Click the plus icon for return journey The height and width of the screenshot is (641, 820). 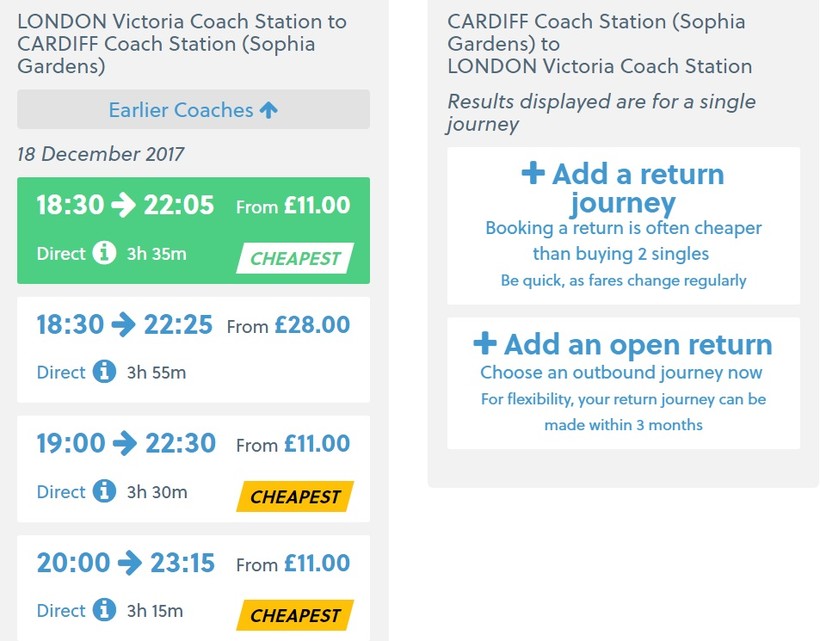click(533, 173)
